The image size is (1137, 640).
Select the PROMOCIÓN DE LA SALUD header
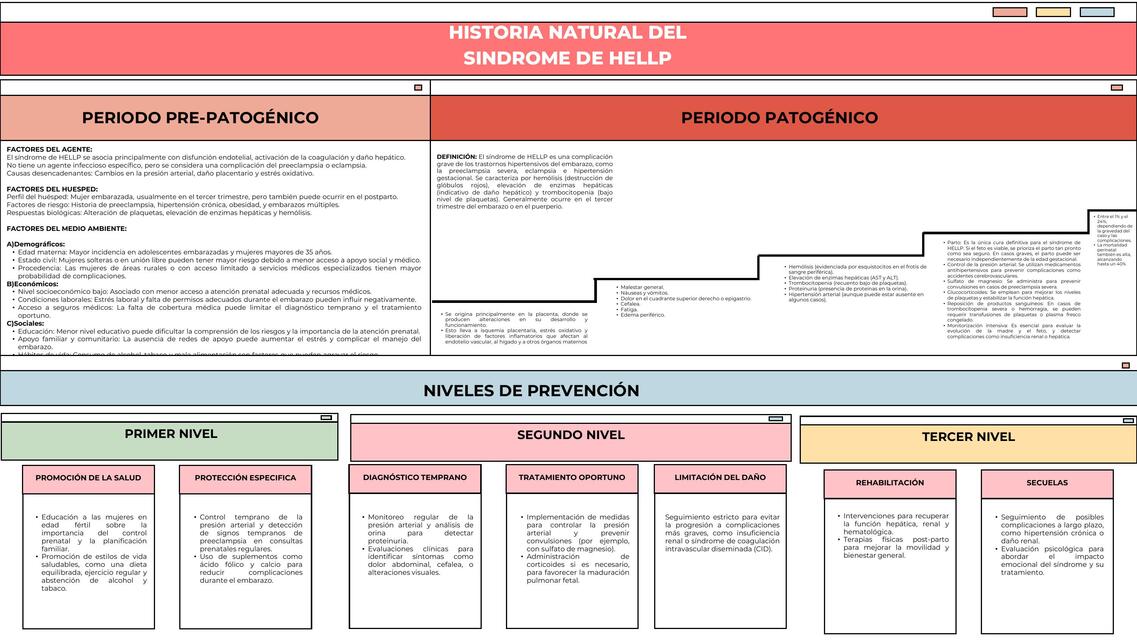(91, 478)
